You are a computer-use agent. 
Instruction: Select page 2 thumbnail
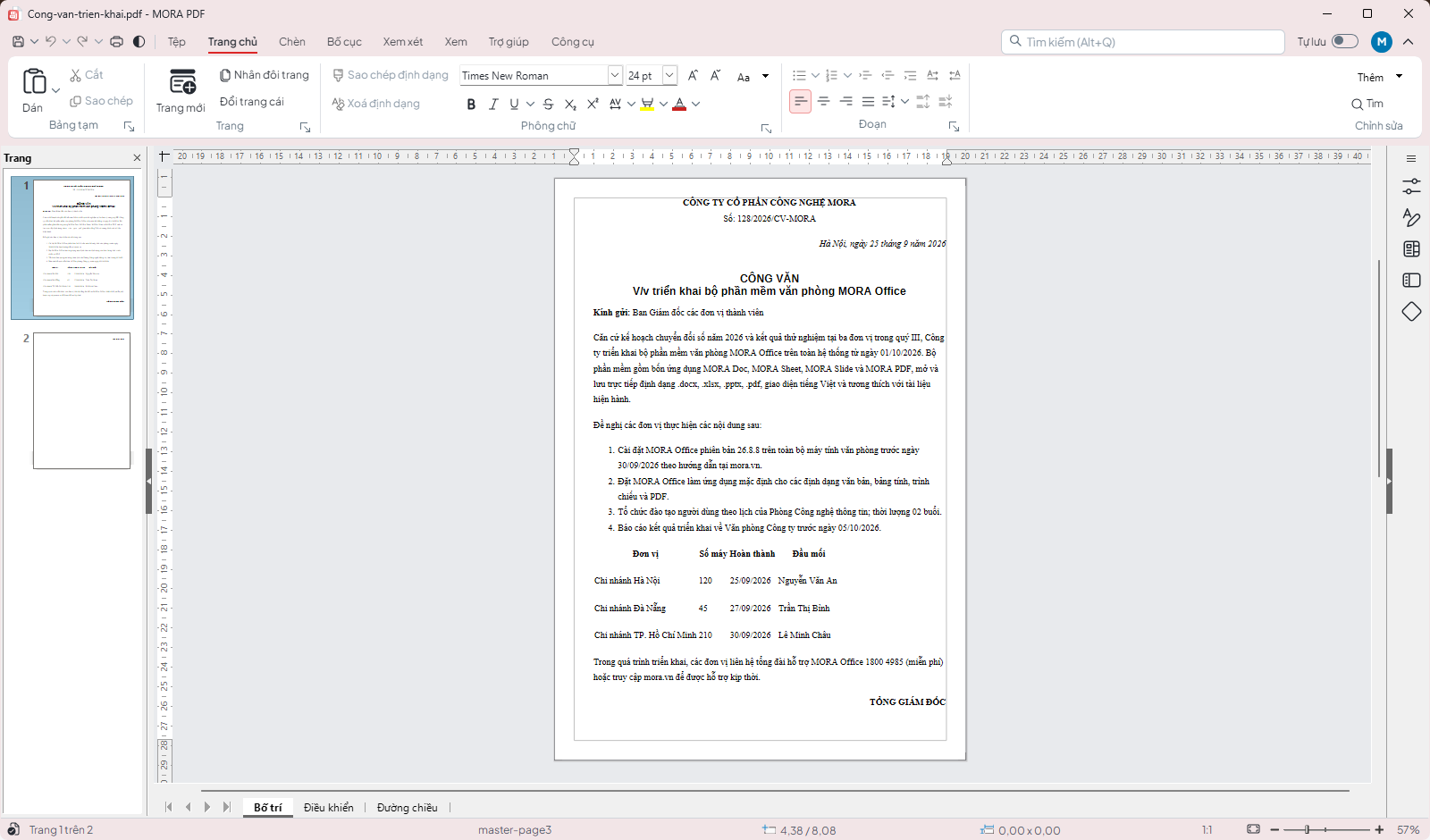tap(81, 400)
